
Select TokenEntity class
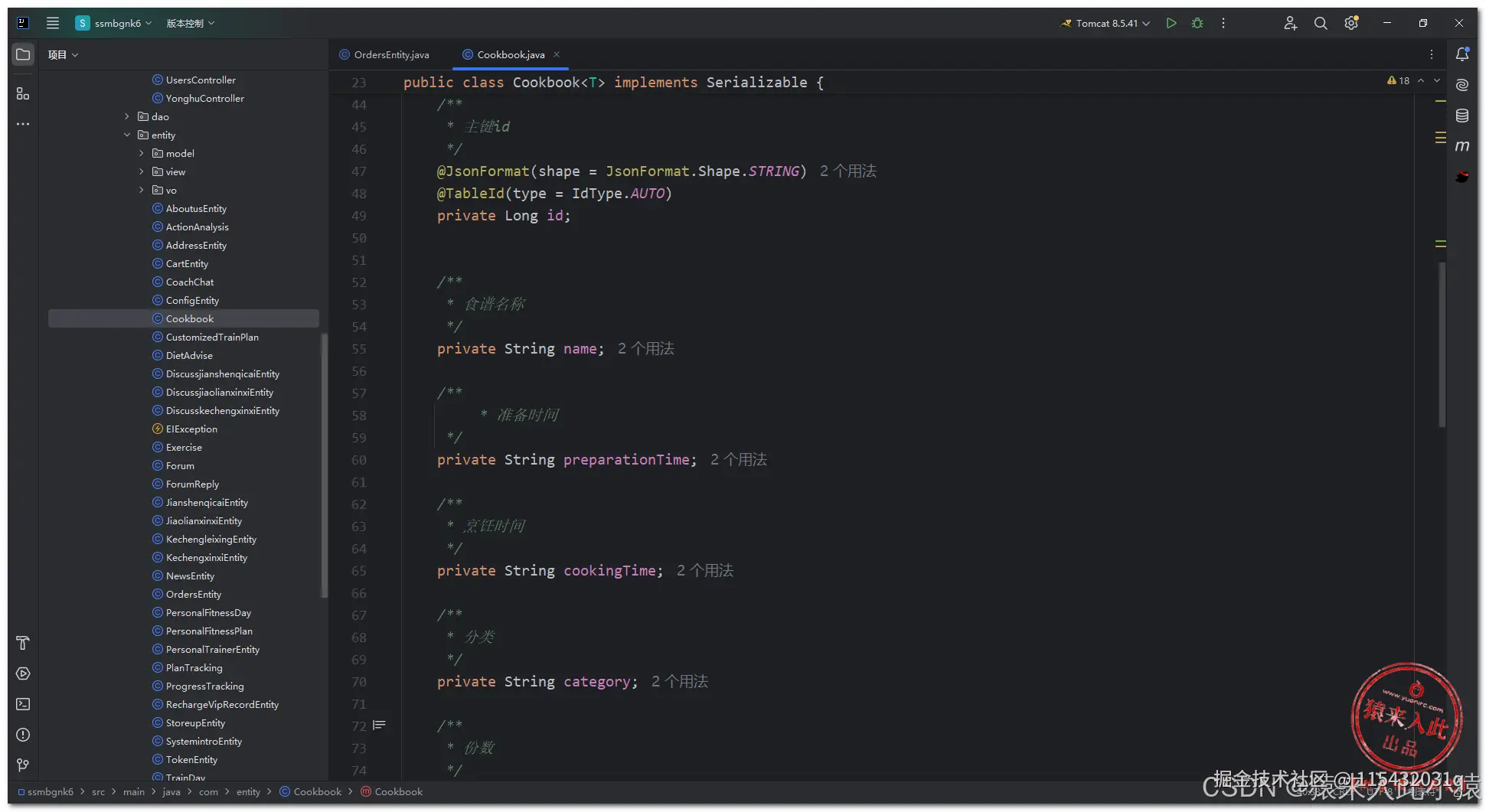pyautogui.click(x=191, y=759)
